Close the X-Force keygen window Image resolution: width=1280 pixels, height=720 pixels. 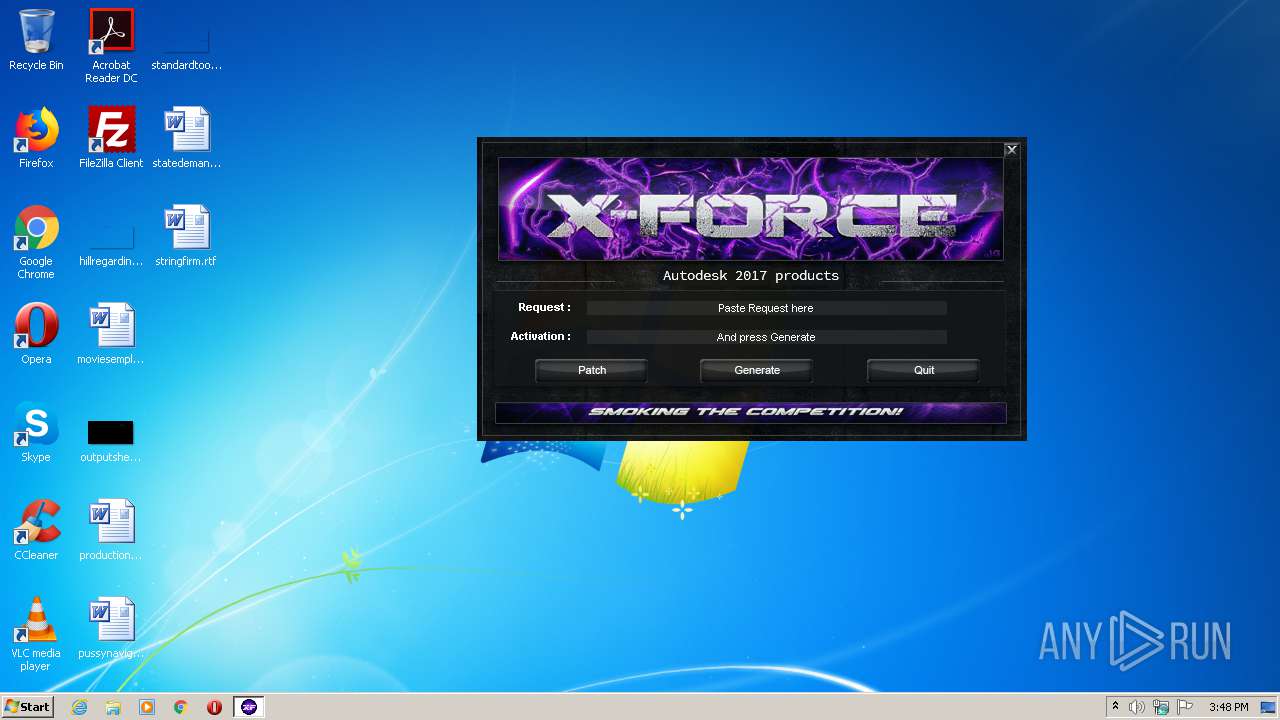pyautogui.click(x=1012, y=149)
